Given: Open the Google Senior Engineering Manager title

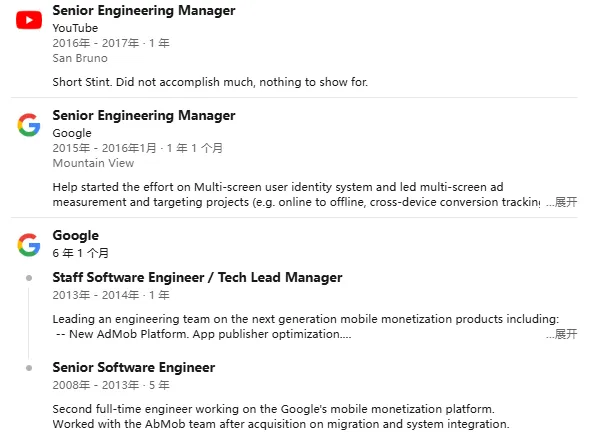Looking at the screenshot, I should click(x=144, y=115).
